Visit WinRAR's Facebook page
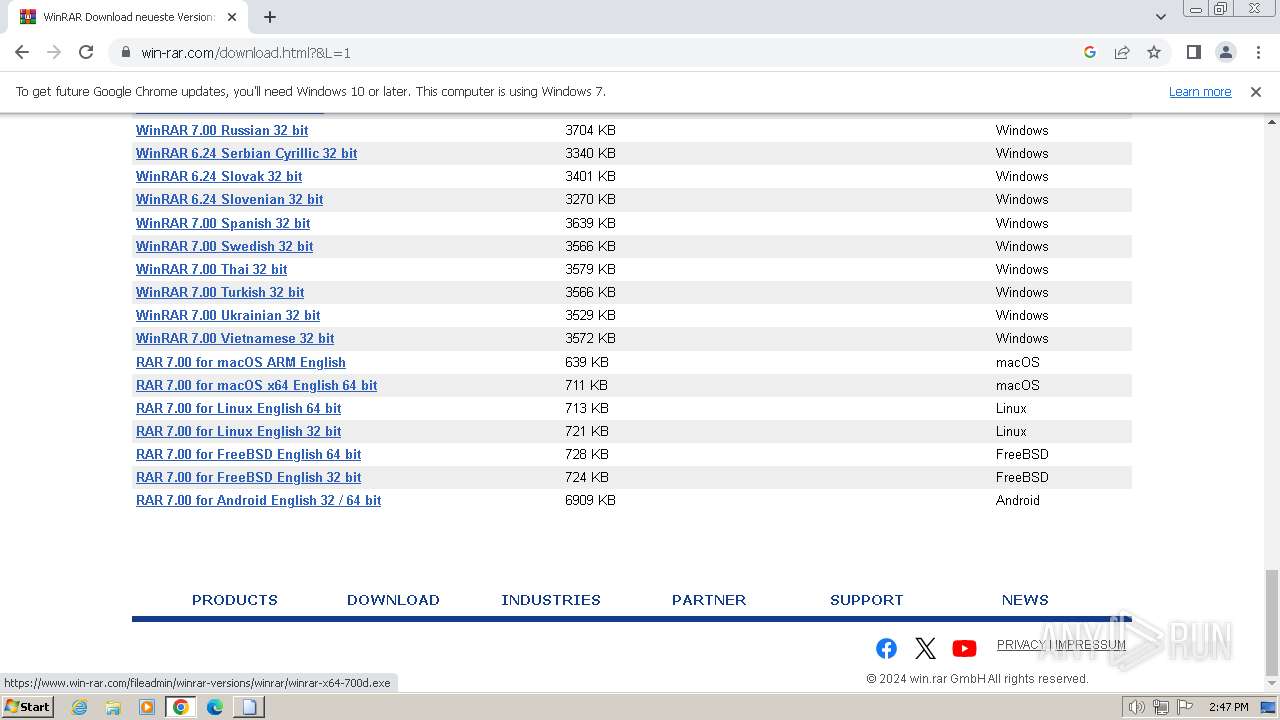 click(x=886, y=648)
